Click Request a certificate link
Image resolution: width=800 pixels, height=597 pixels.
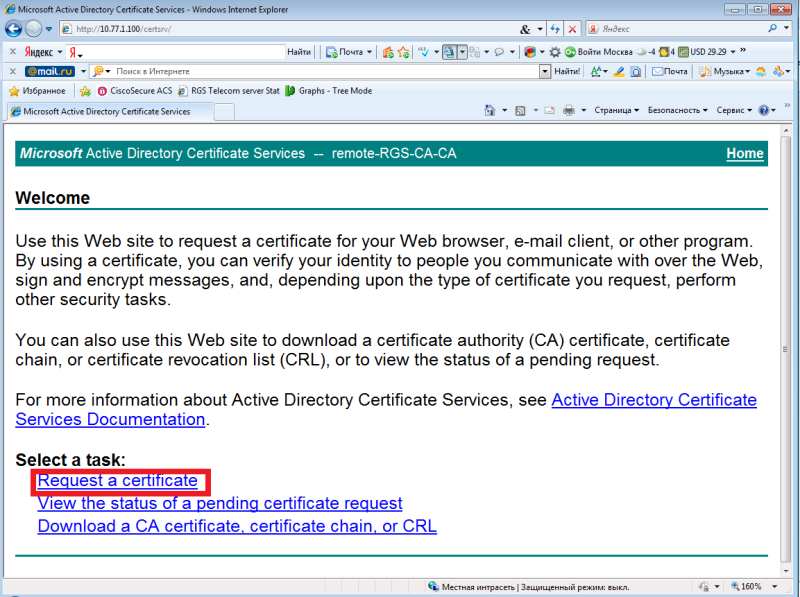pyautogui.click(x=117, y=480)
